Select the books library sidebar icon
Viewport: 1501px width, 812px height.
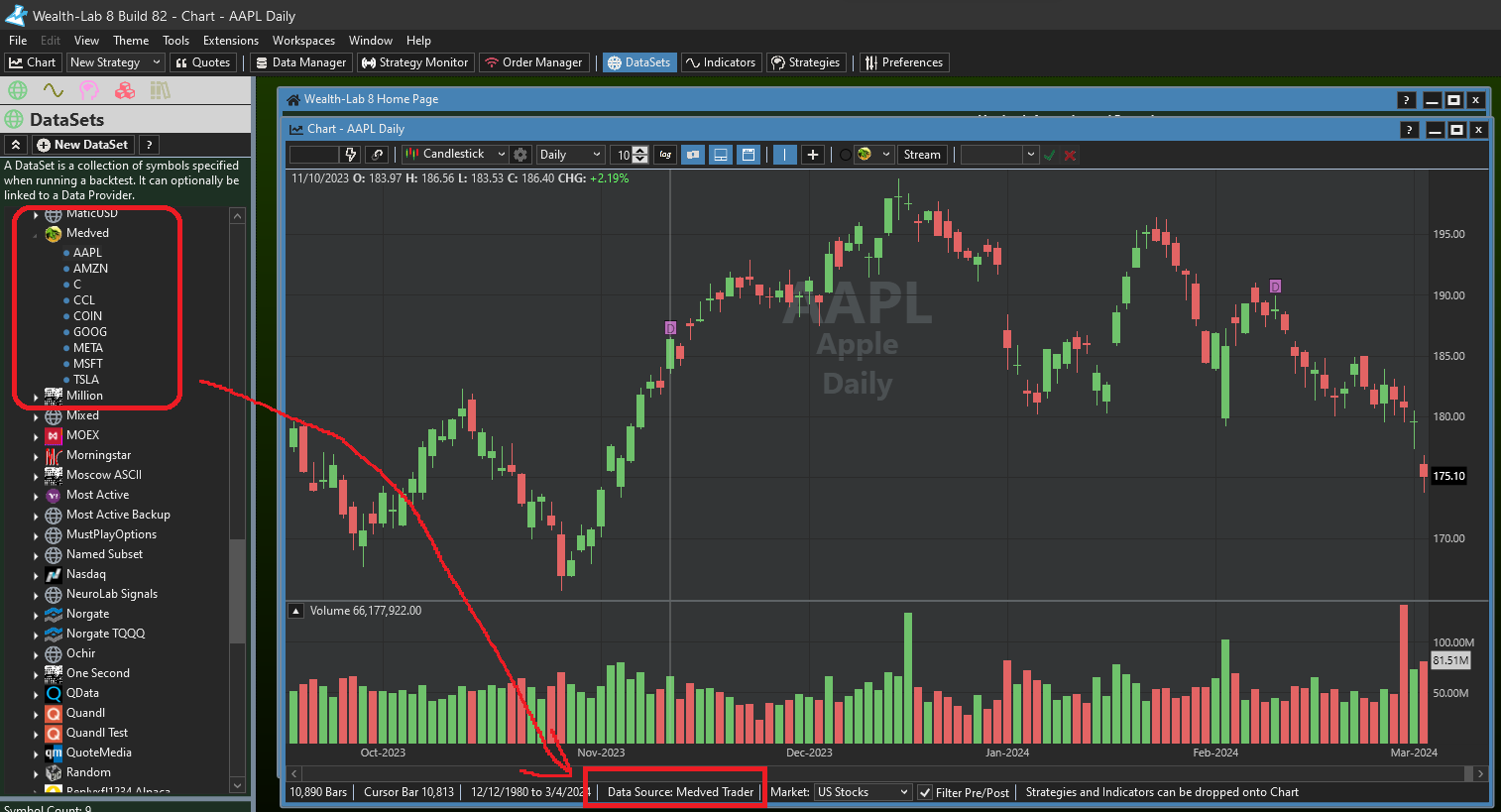coord(161,90)
